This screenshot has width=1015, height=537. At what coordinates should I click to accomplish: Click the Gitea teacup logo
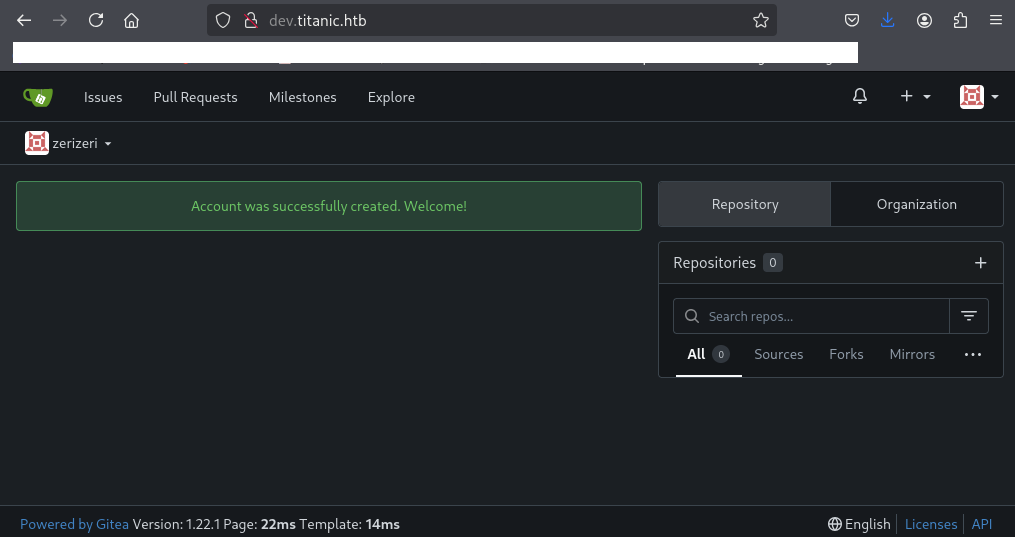(38, 97)
